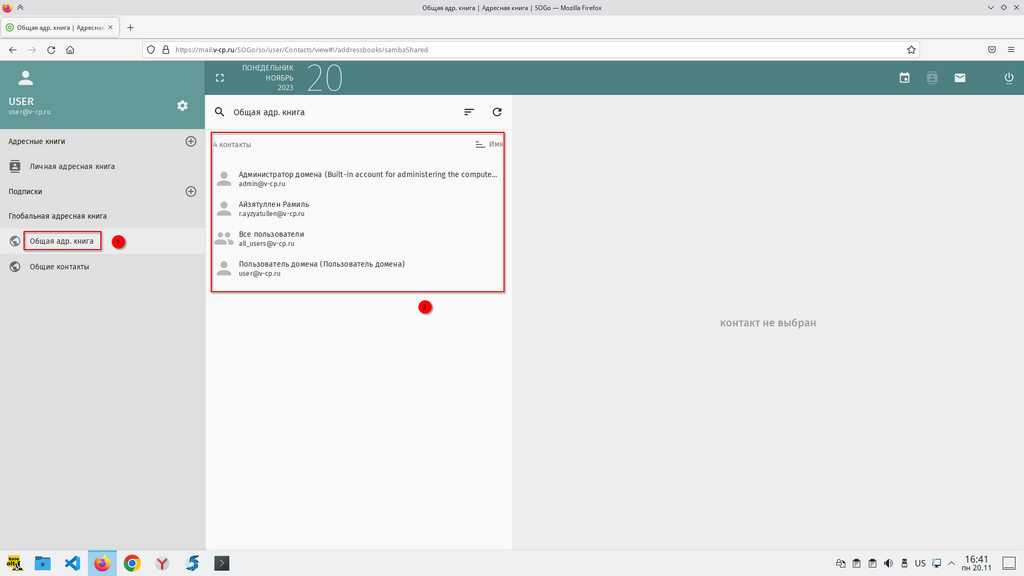Open a new Firefox tab
The image size is (1024, 576).
pos(131,27)
